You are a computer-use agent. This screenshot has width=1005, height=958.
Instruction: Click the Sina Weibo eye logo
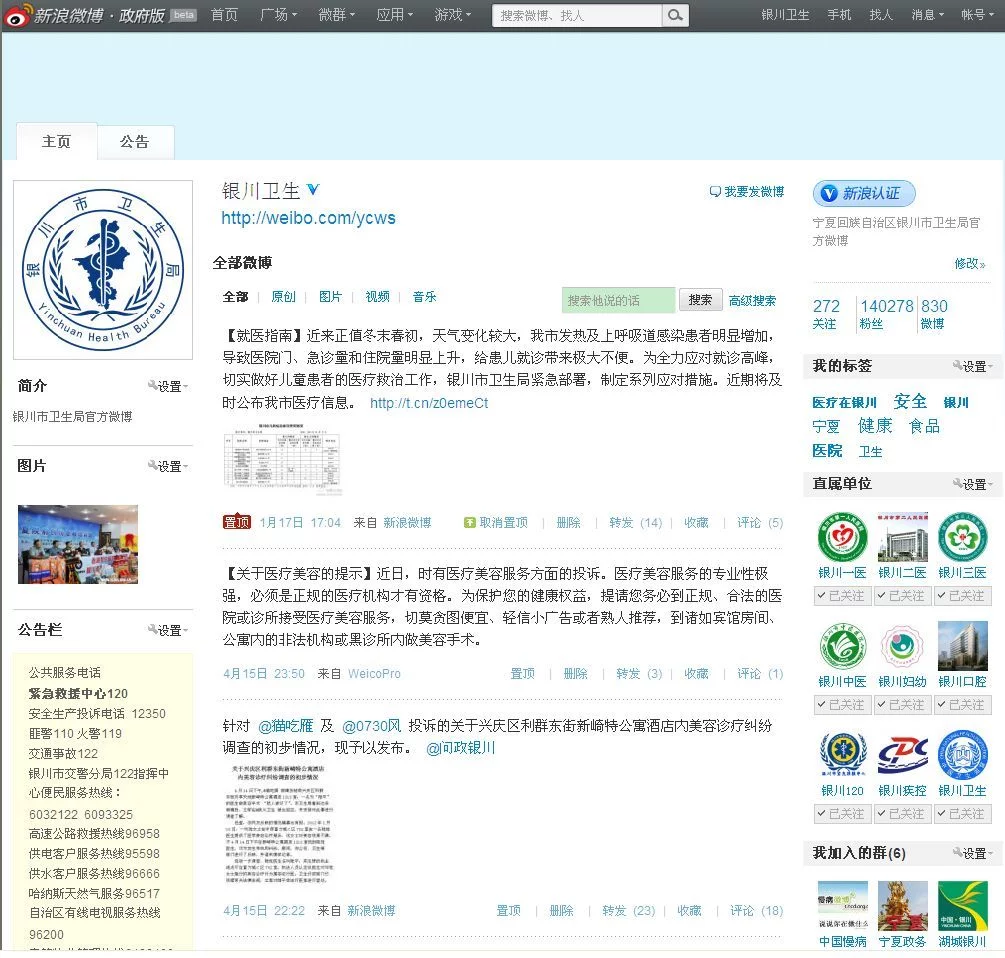pos(17,15)
